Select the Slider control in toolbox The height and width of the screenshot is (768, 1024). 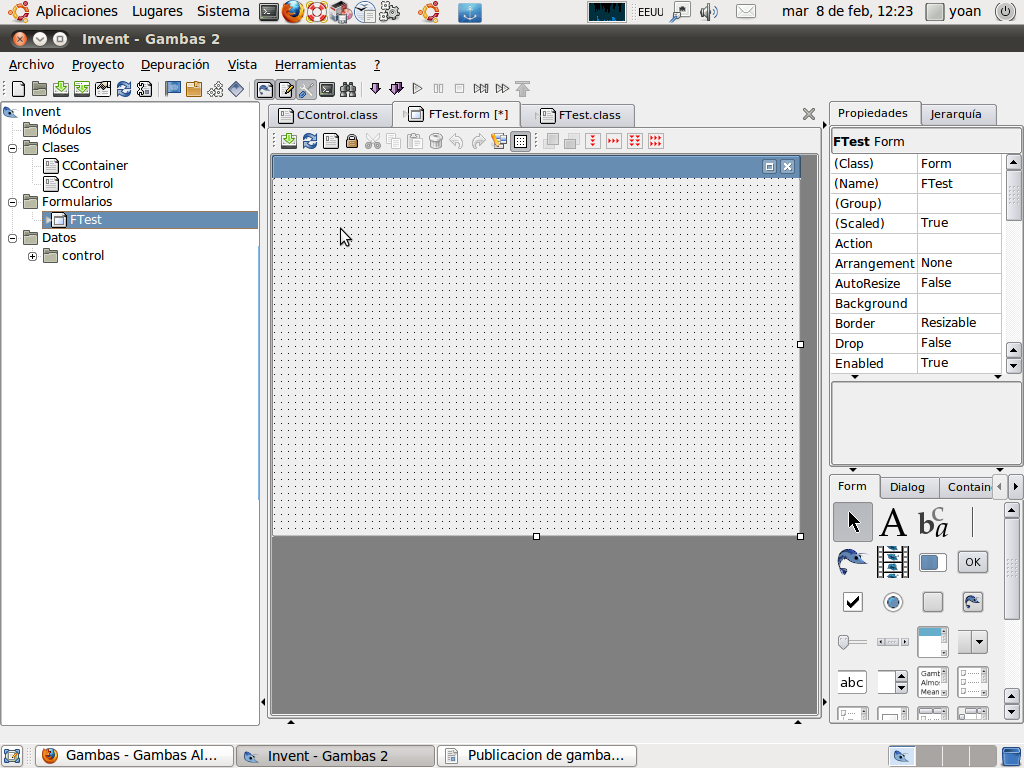(x=852, y=642)
